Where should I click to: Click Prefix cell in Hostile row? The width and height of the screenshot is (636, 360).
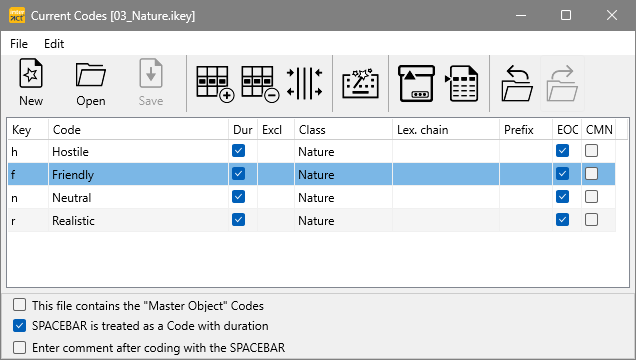526,152
